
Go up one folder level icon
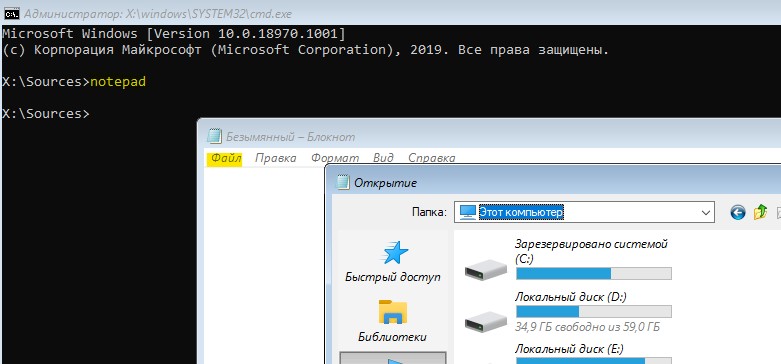(760, 213)
